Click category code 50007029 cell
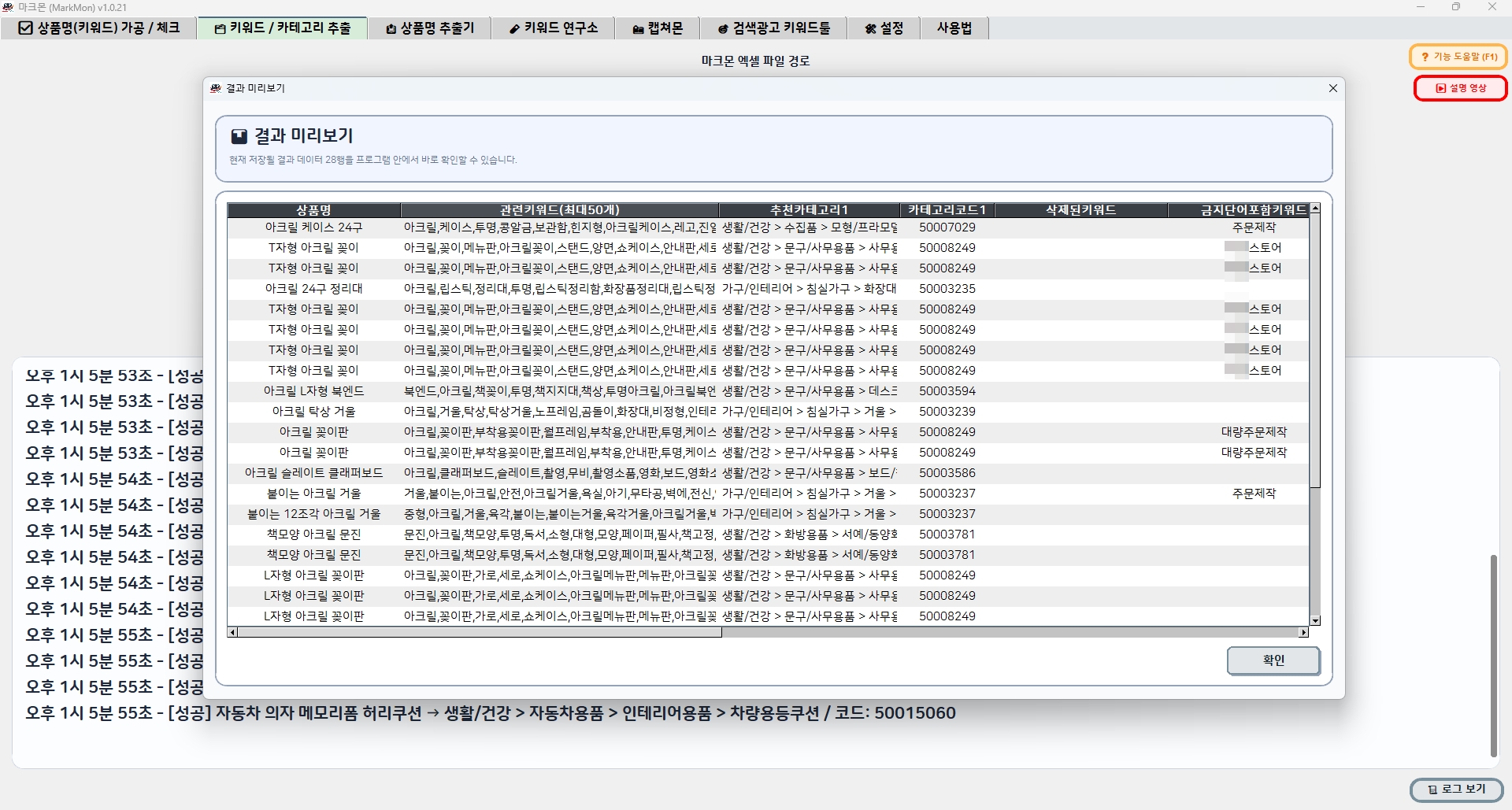 pos(947,227)
